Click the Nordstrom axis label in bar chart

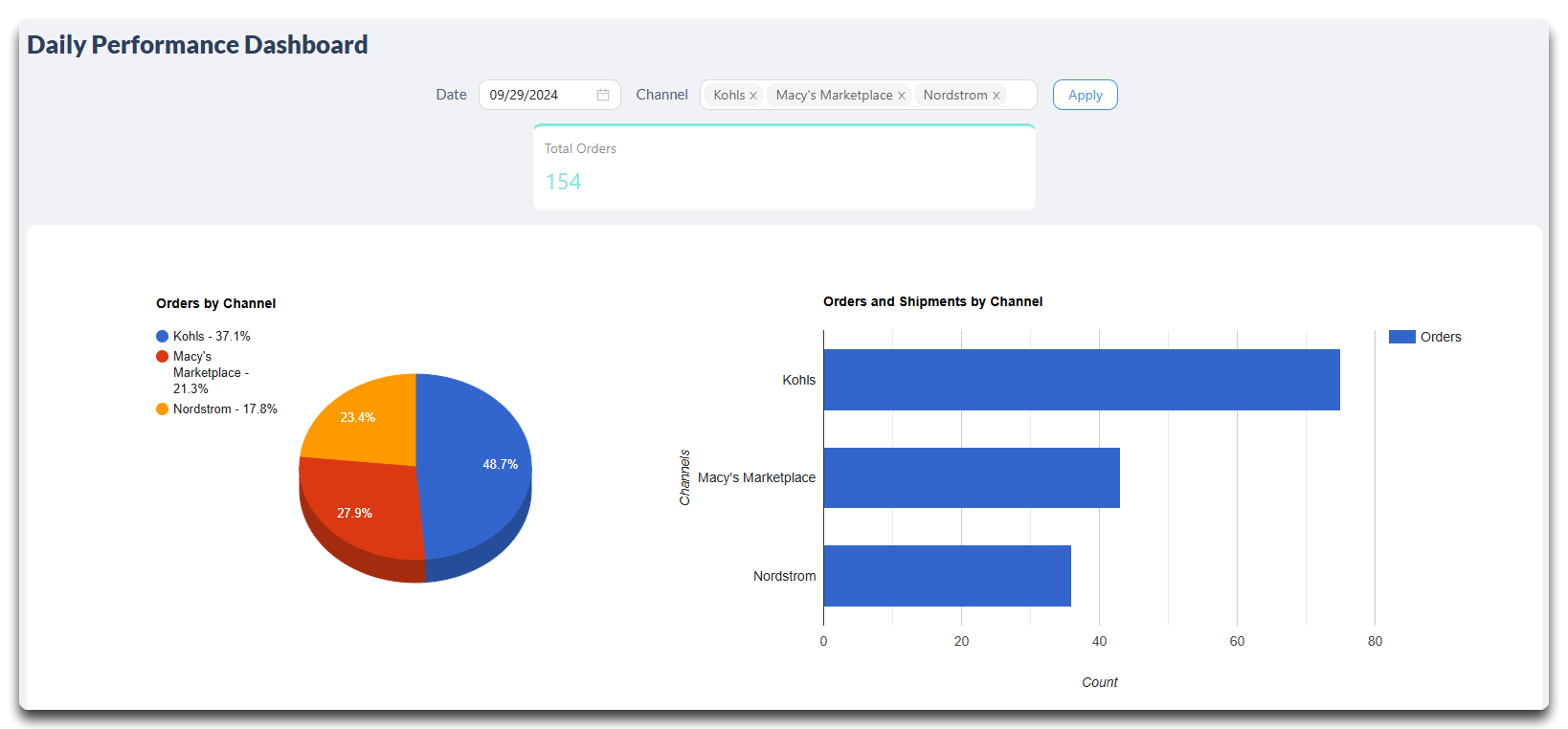point(785,576)
